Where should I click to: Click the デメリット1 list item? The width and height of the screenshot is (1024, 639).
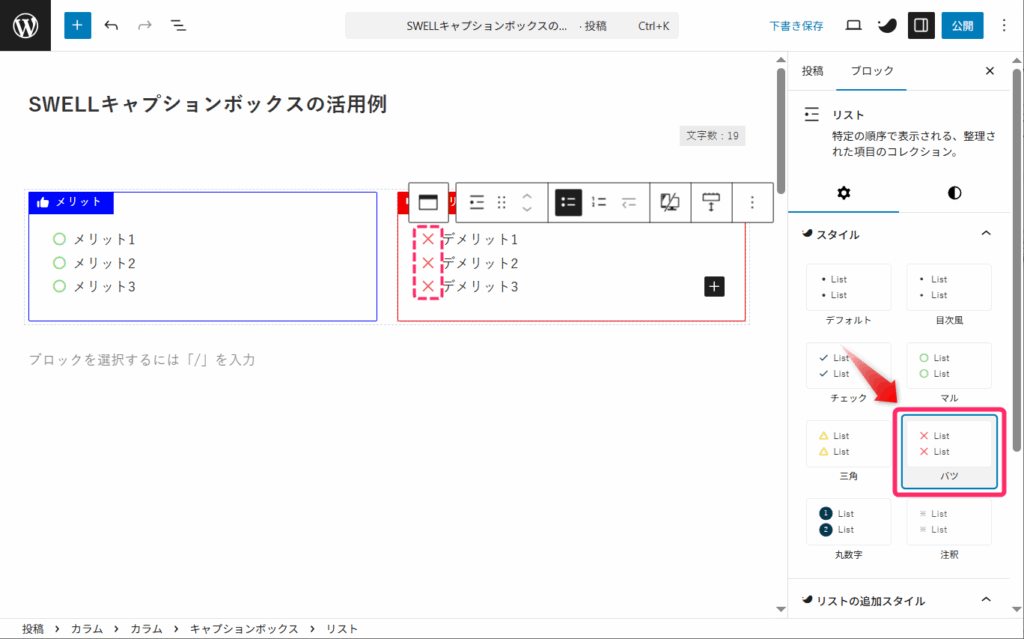(480, 240)
